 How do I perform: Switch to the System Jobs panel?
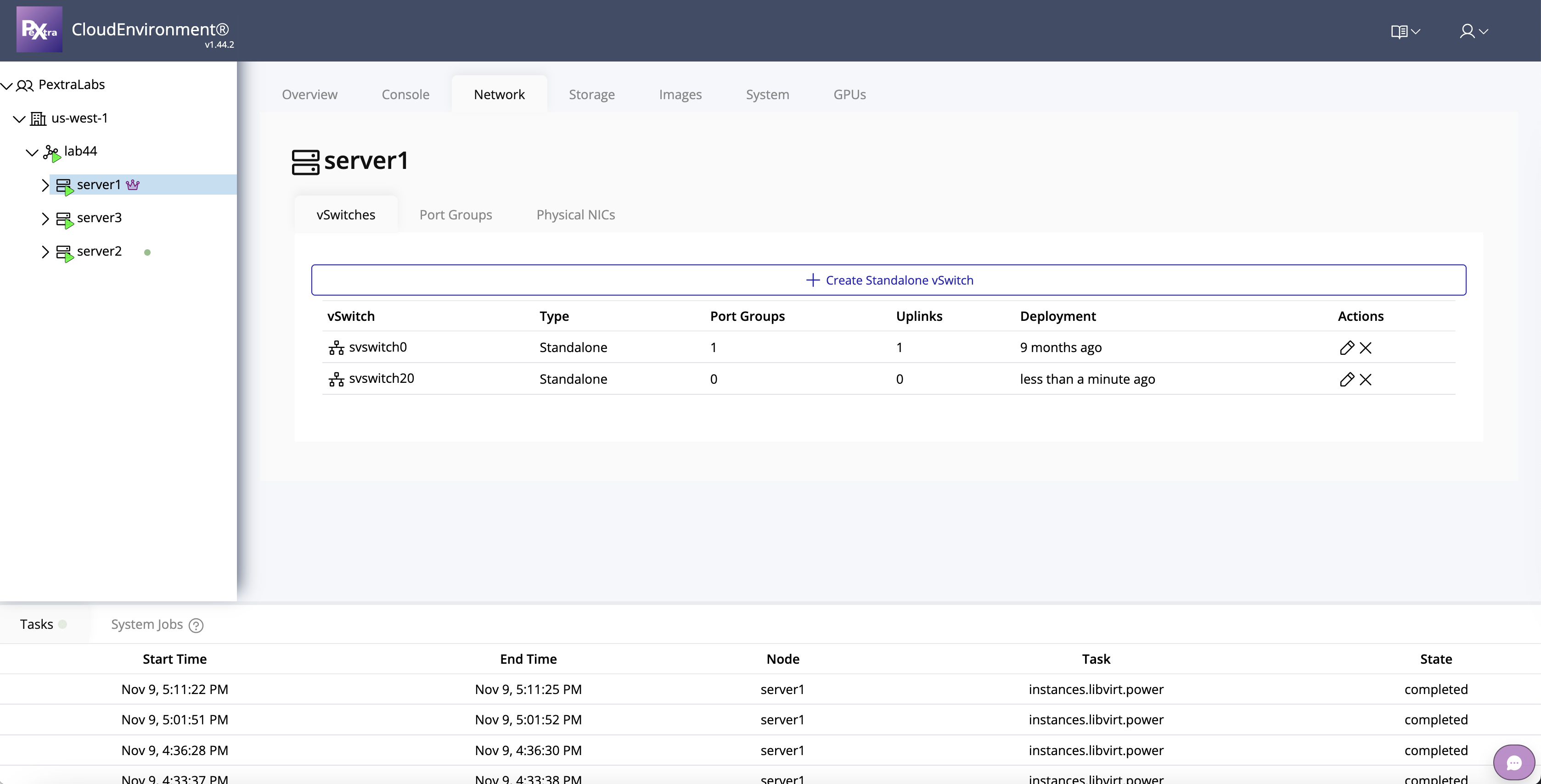coord(146,624)
